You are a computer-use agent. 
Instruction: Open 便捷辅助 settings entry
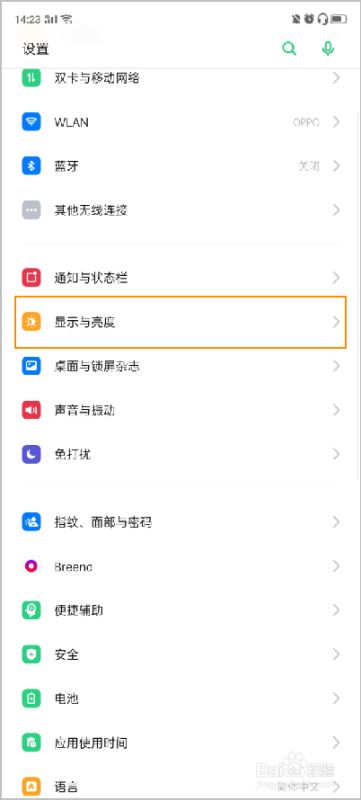coord(180,610)
